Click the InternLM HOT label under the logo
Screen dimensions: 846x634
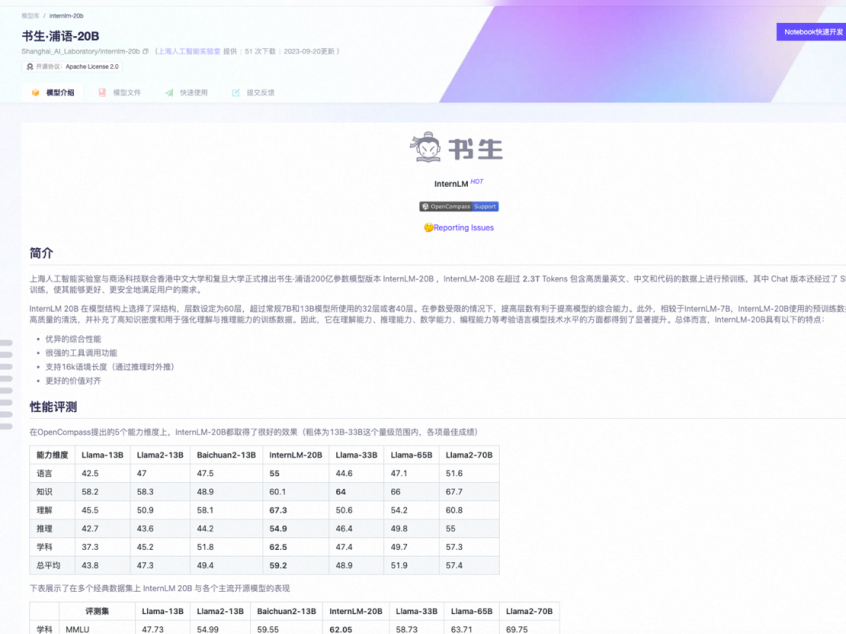(459, 183)
